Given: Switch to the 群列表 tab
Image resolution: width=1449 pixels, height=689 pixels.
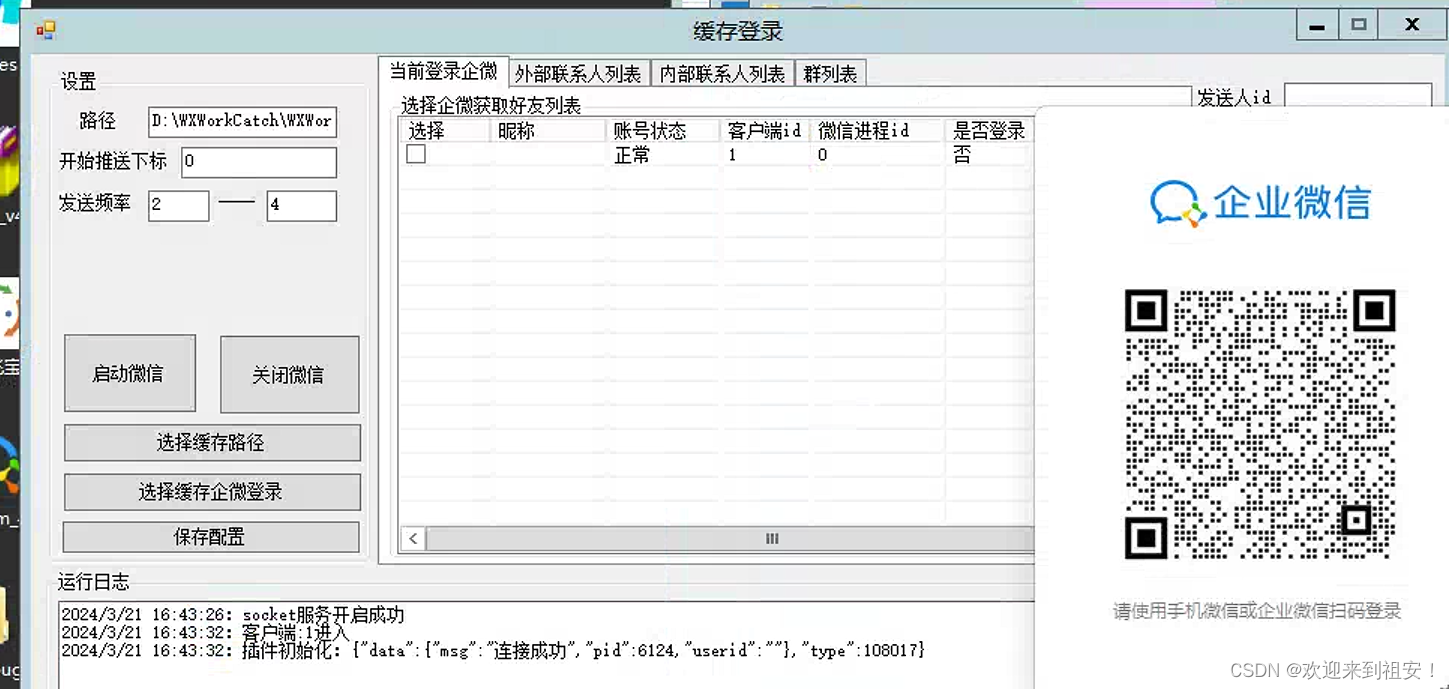Looking at the screenshot, I should point(831,74).
